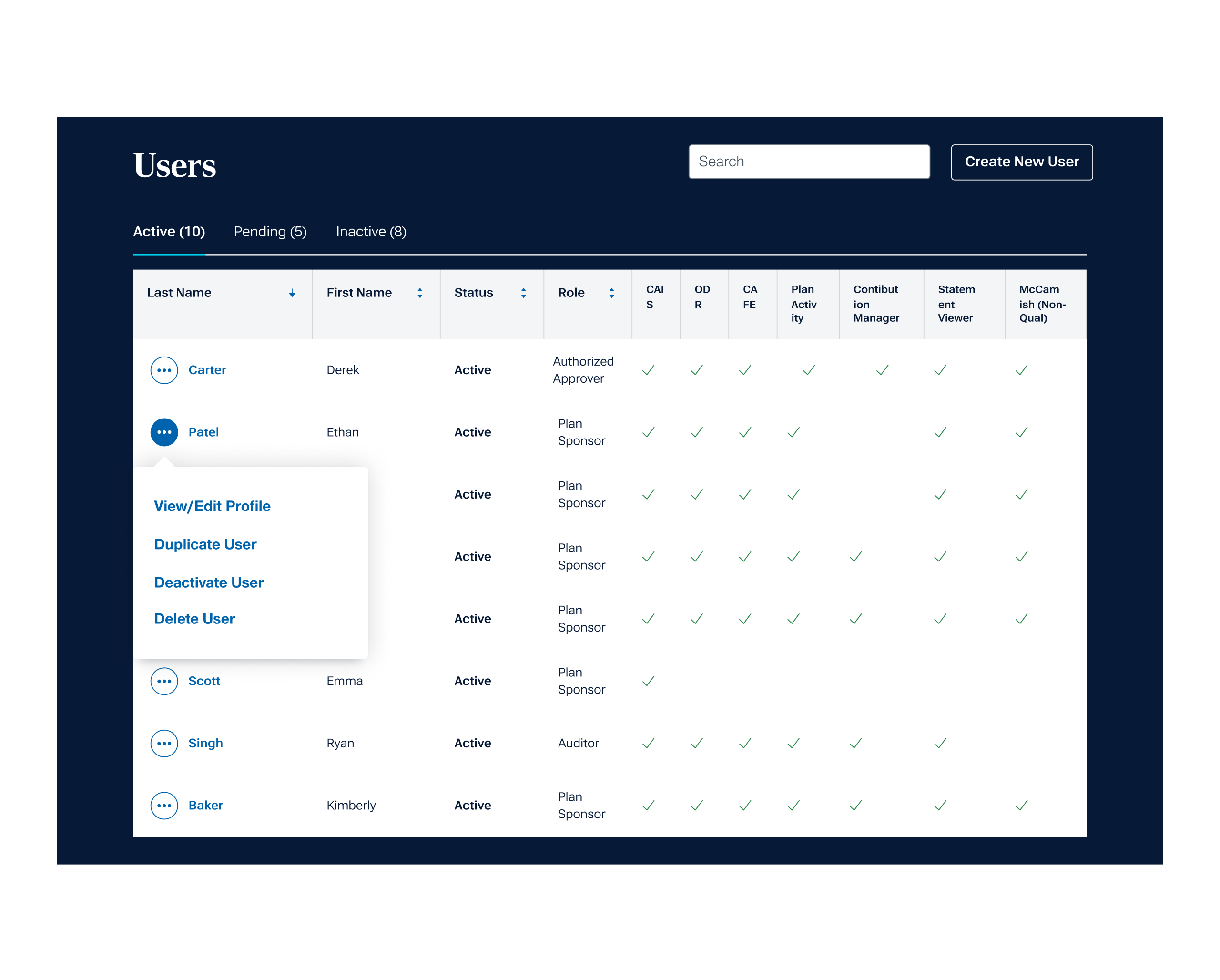This screenshot has width=1220, height=980.
Task: Sort the First Name column
Action: click(x=420, y=293)
